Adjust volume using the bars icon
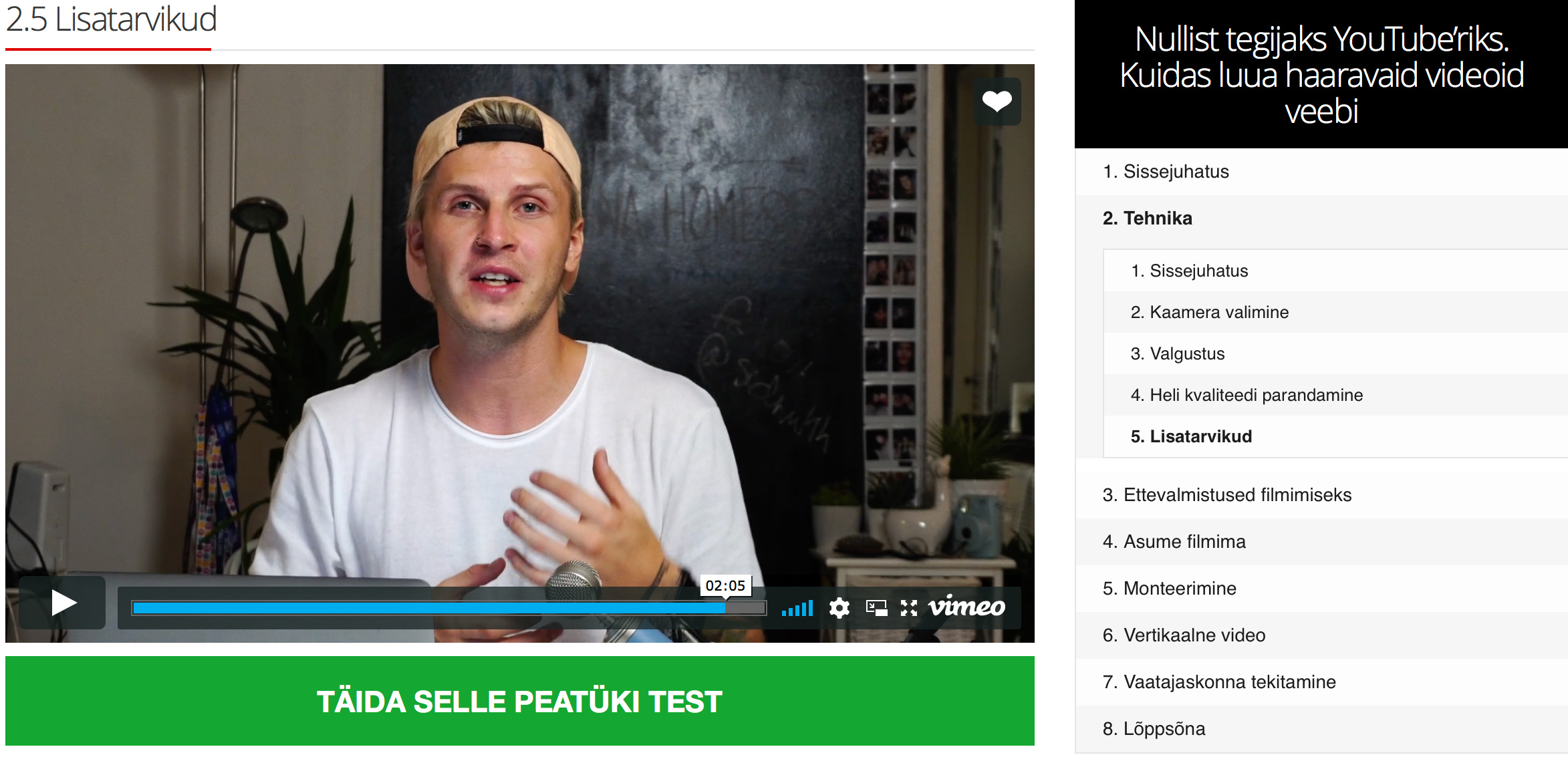Screen dimensions: 1568x759 [x=797, y=608]
